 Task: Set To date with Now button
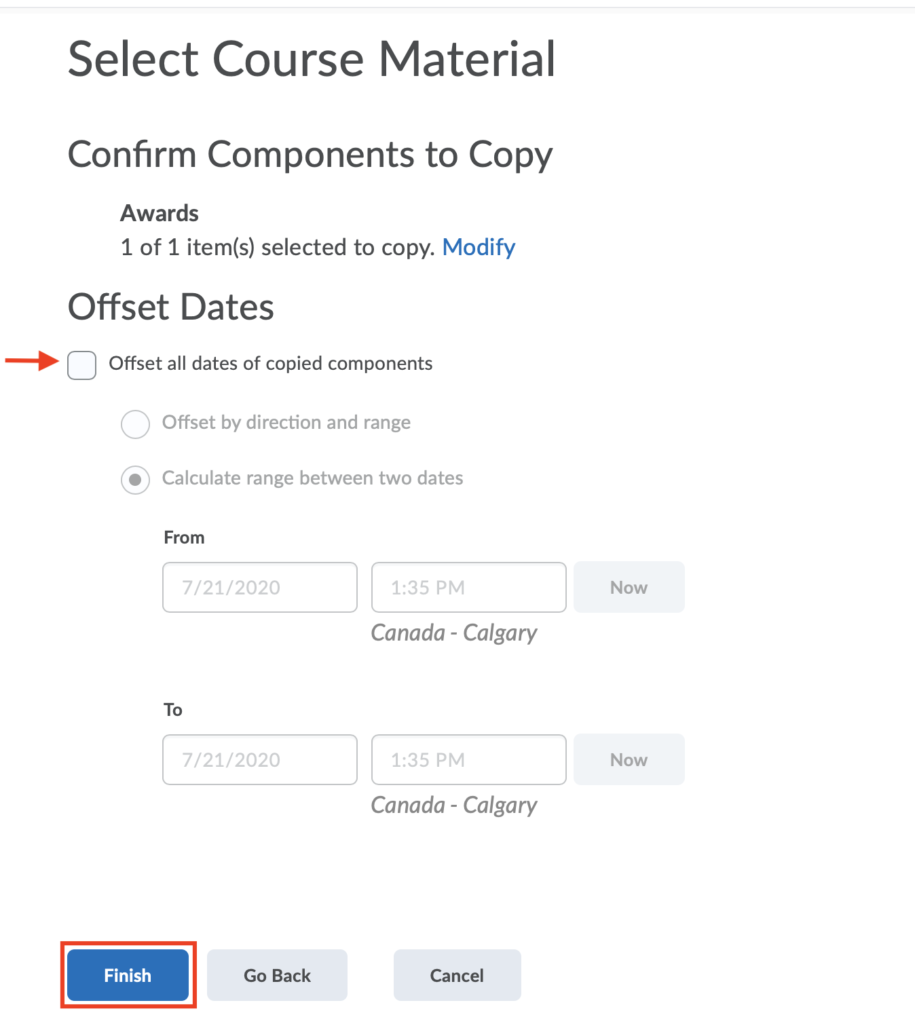coord(629,760)
